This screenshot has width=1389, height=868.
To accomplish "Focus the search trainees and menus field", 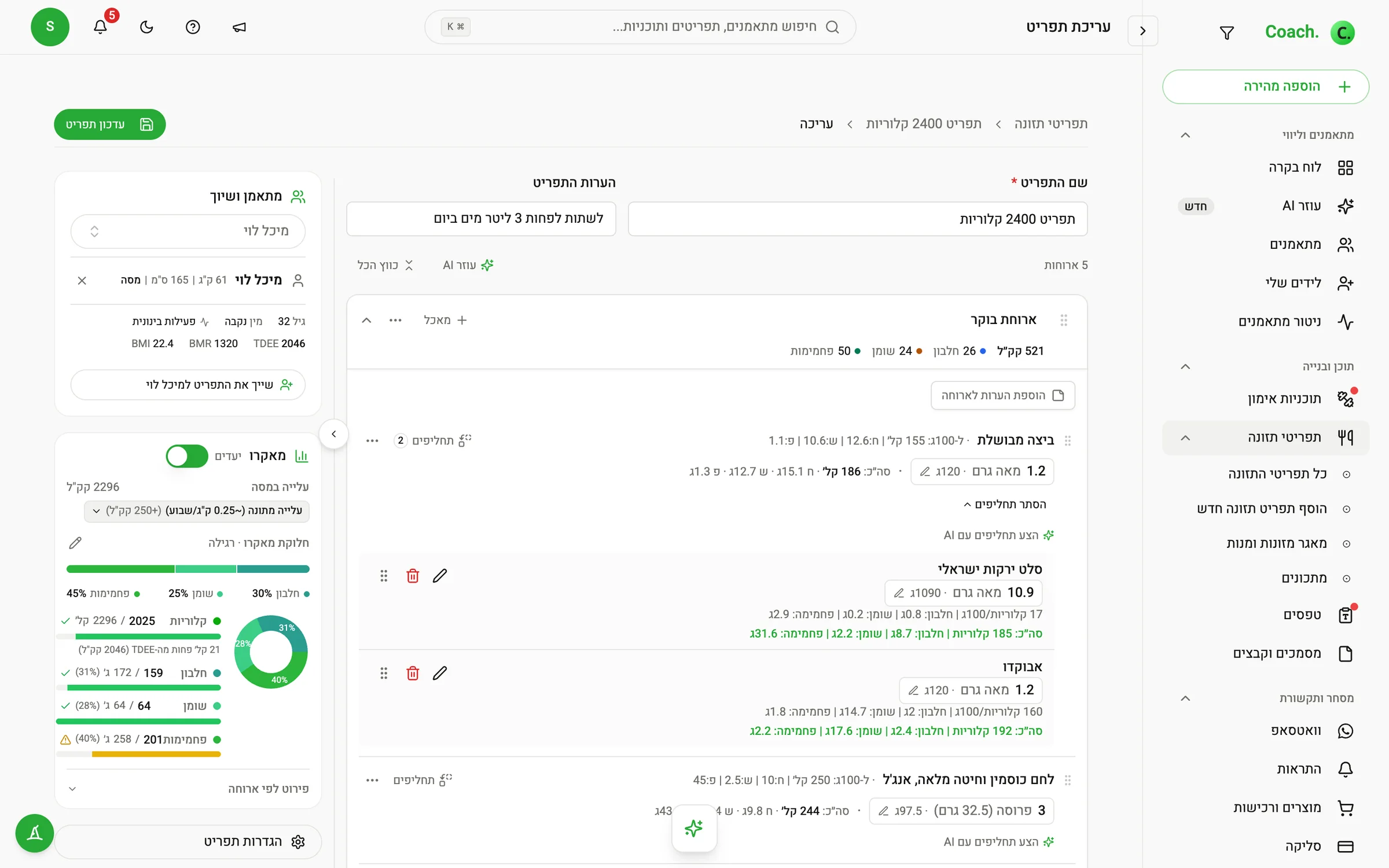I will (640, 27).
